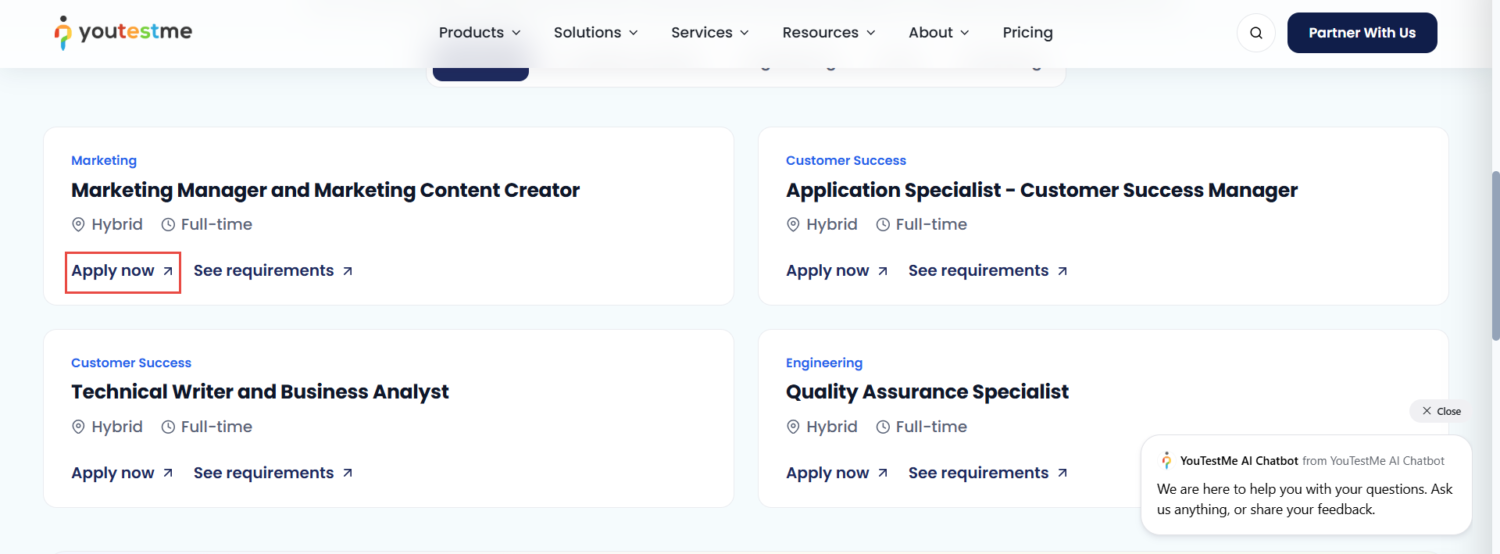1500x554 pixels.
Task: Click the location pin icon on Application Specialist card
Action: (x=794, y=225)
